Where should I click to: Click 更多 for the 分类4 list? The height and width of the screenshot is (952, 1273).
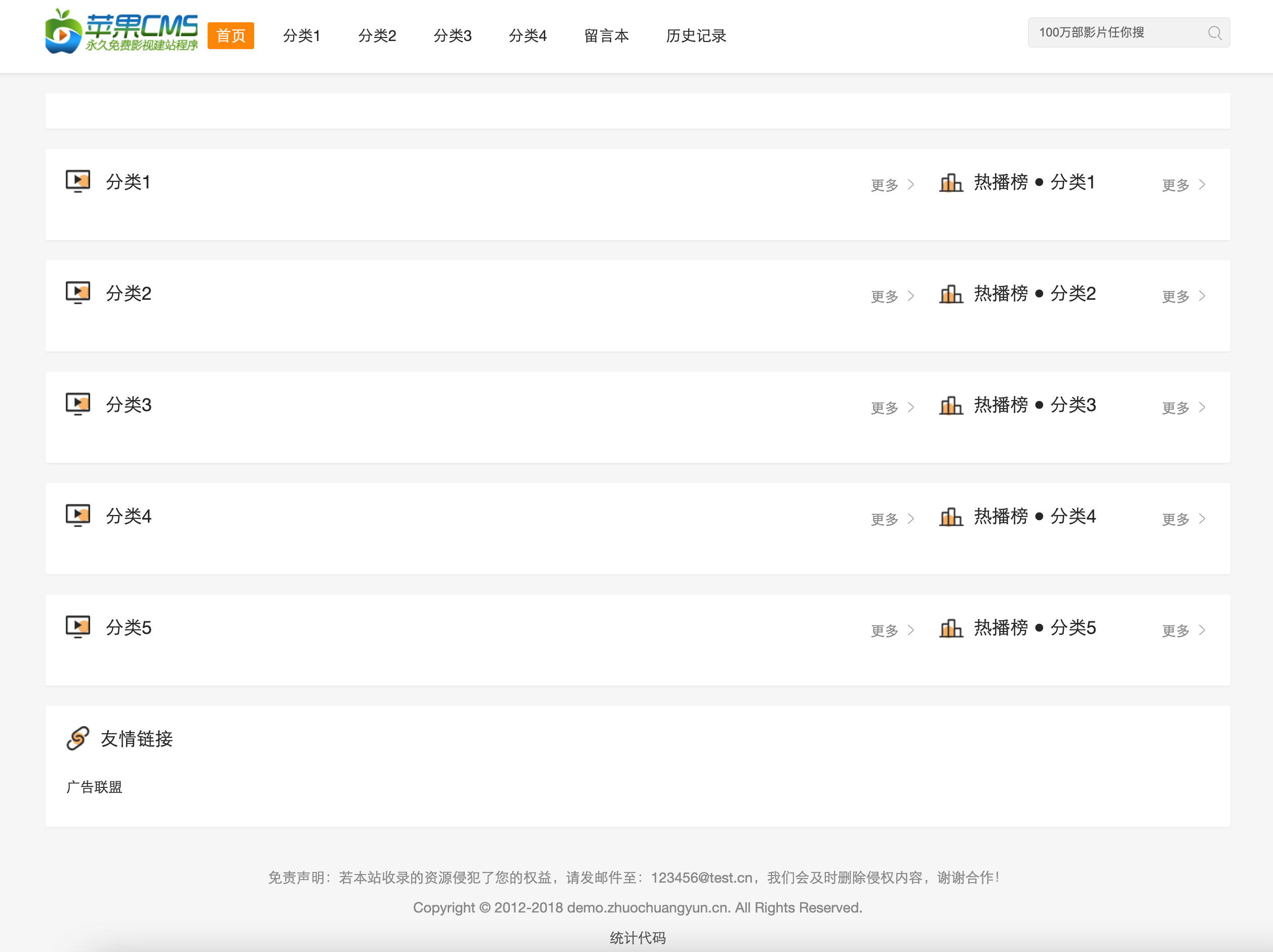tap(892, 519)
